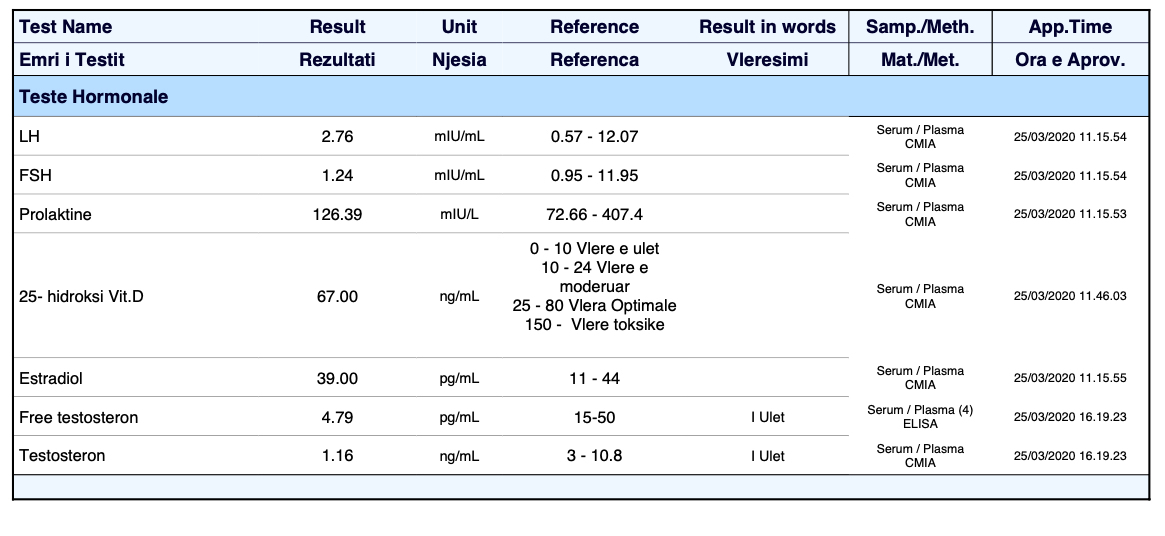This screenshot has width=1165, height=536.
Task: Select the Vleresimi column header
Action: click(x=767, y=60)
